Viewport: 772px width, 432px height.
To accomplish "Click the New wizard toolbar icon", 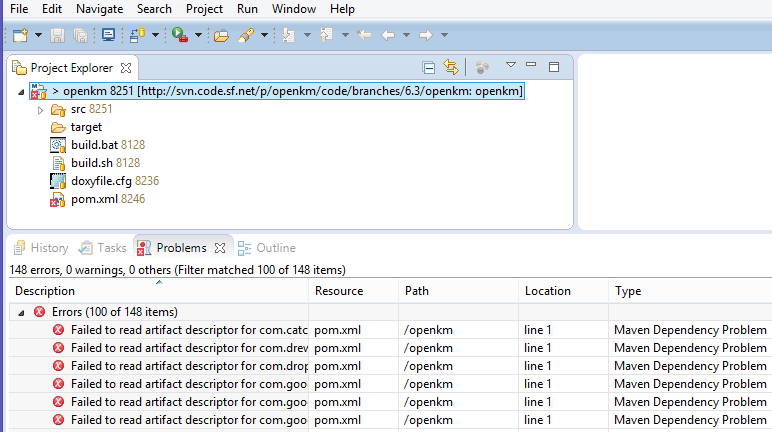I will click(20, 35).
